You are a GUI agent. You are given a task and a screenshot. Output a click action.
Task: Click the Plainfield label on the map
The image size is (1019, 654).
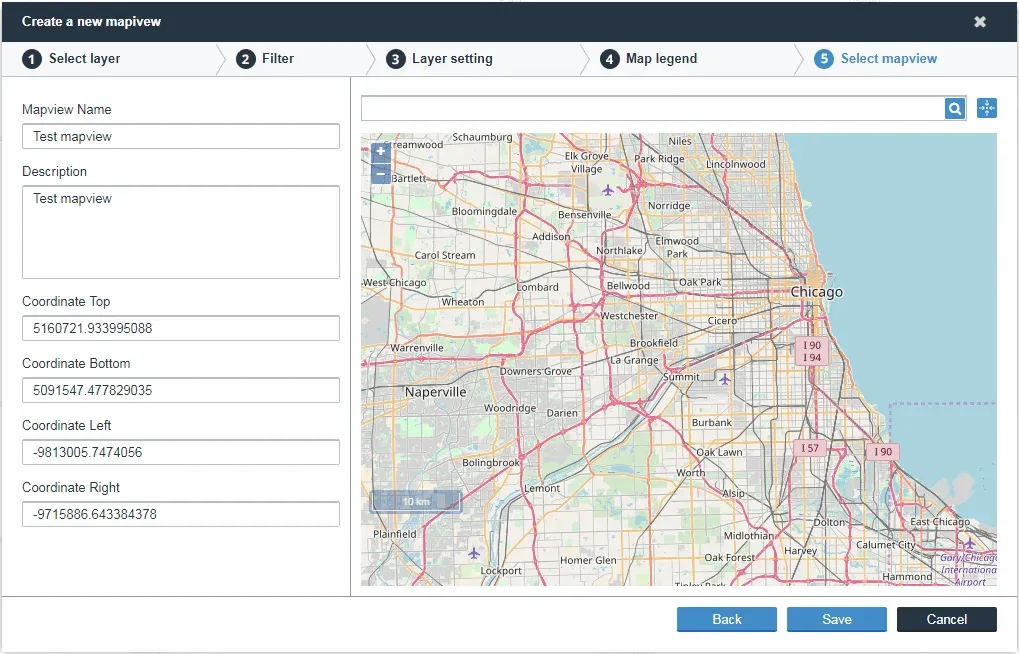(395, 534)
